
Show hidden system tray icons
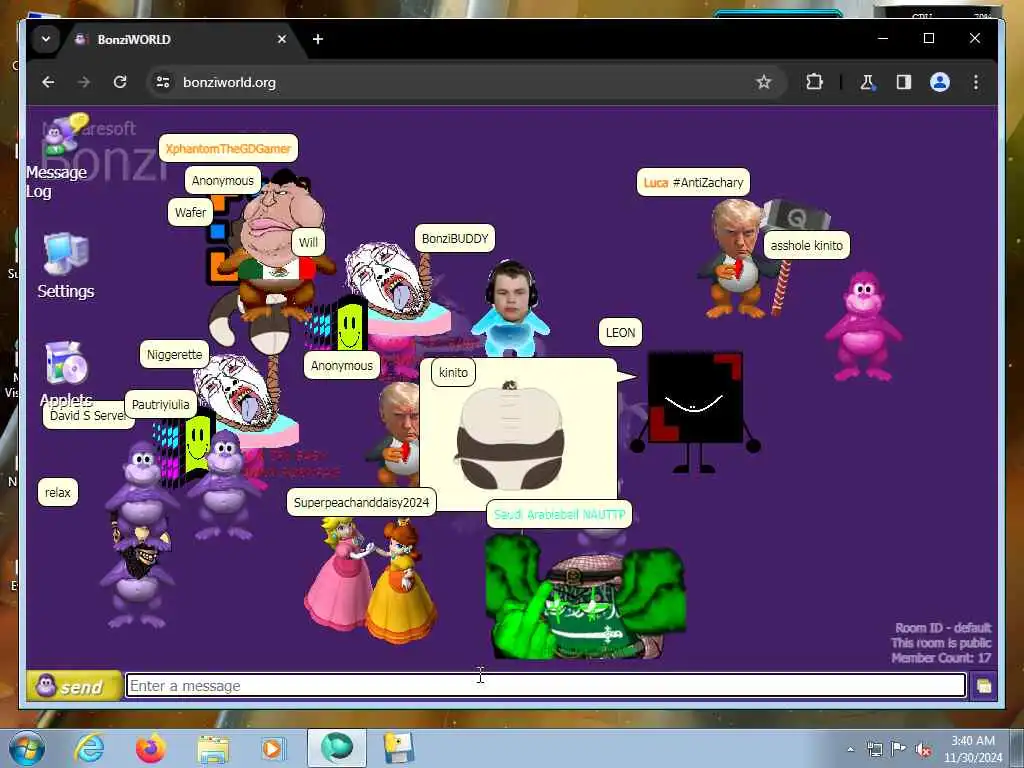(850, 749)
